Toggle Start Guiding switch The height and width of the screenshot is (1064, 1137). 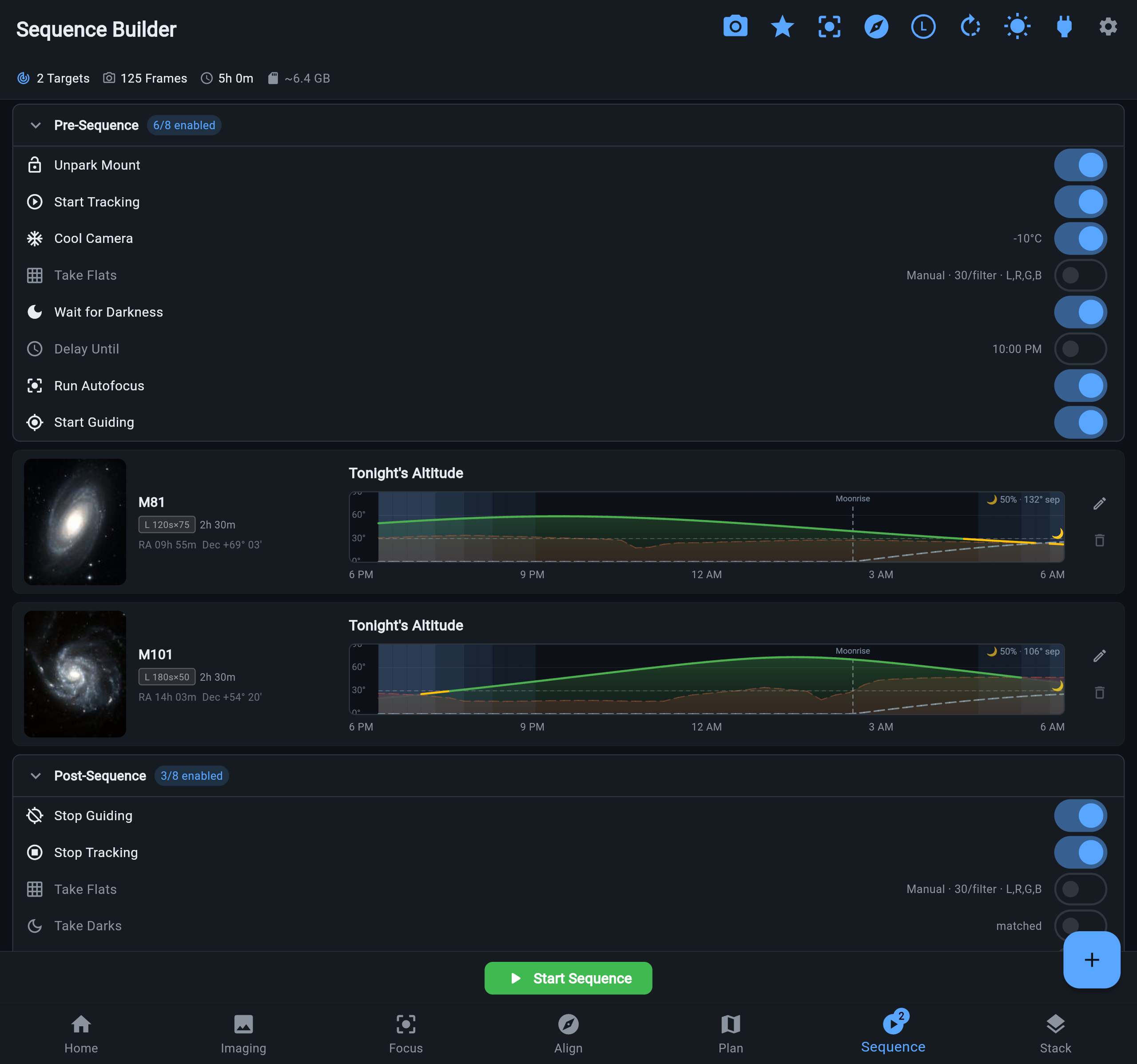point(1080,422)
